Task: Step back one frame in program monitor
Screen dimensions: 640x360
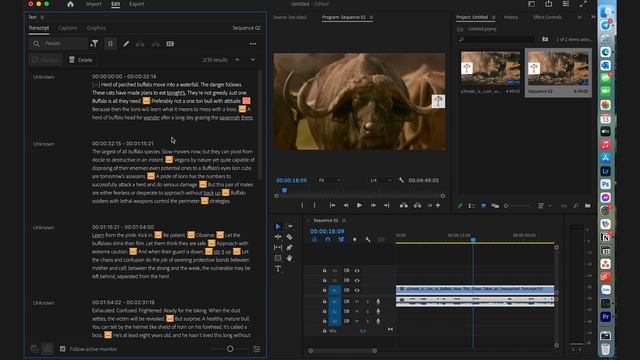Action: pos(346,205)
